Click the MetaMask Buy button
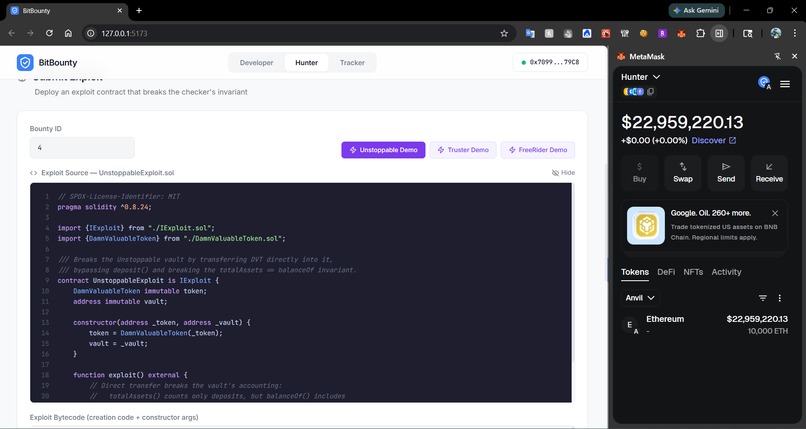The image size is (806, 429). coord(639,173)
